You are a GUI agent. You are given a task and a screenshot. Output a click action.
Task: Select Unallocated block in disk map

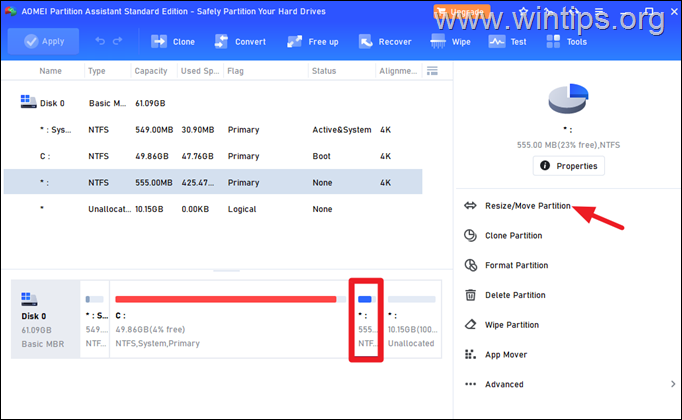coord(412,319)
